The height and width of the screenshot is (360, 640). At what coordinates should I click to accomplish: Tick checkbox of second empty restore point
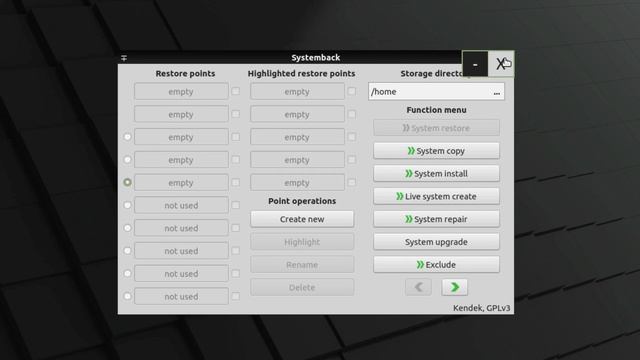coord(236,114)
